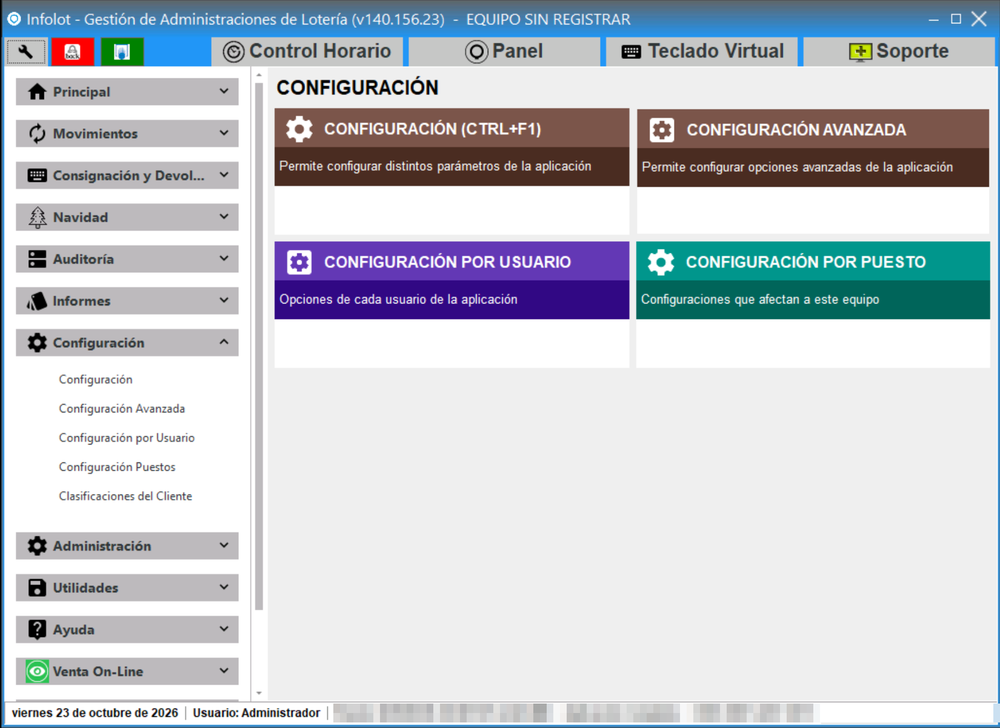
Task: Expand the Principal section chevron
Action: [x=224, y=91]
